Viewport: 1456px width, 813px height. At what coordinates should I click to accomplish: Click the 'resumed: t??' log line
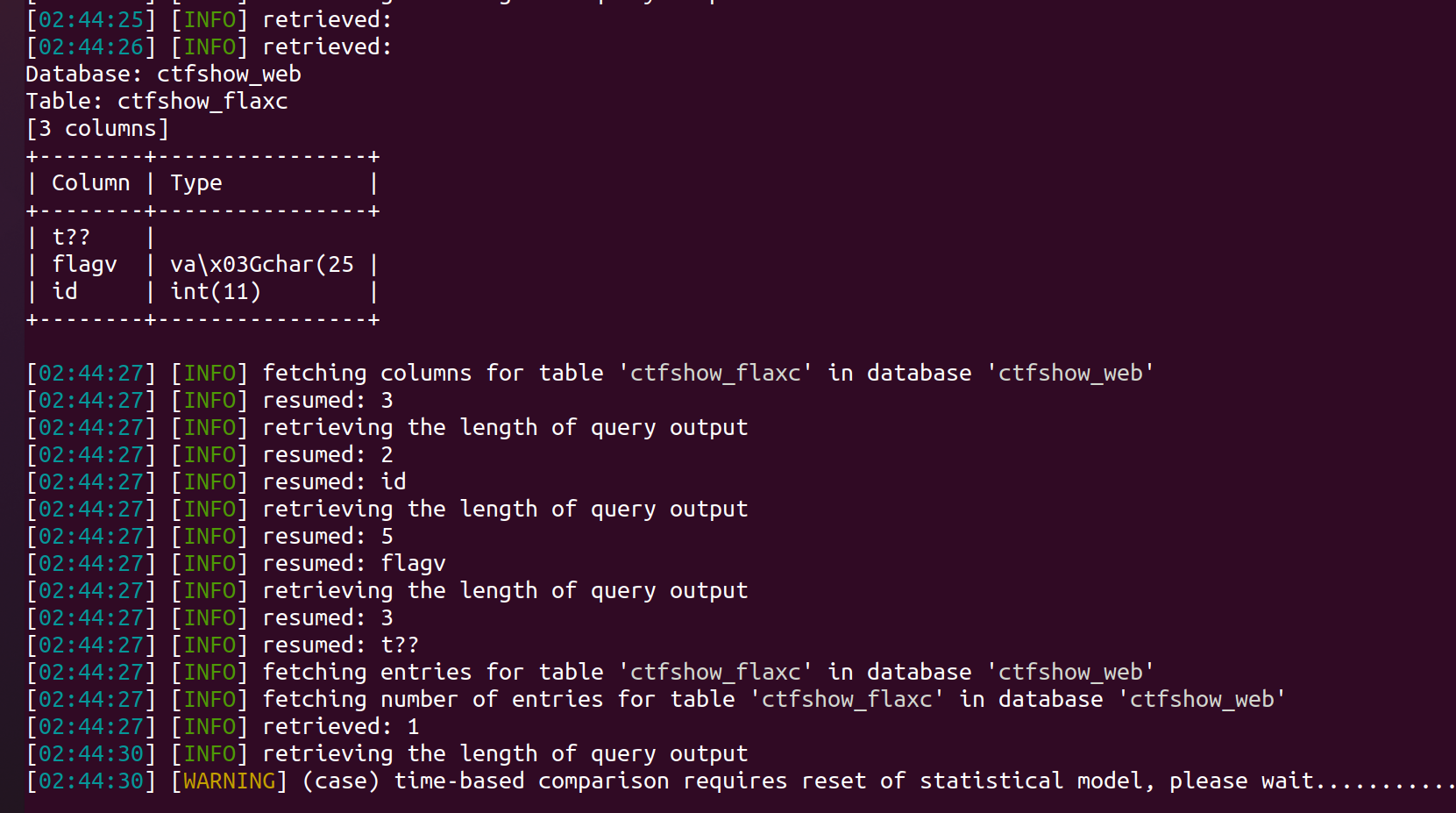(x=340, y=645)
